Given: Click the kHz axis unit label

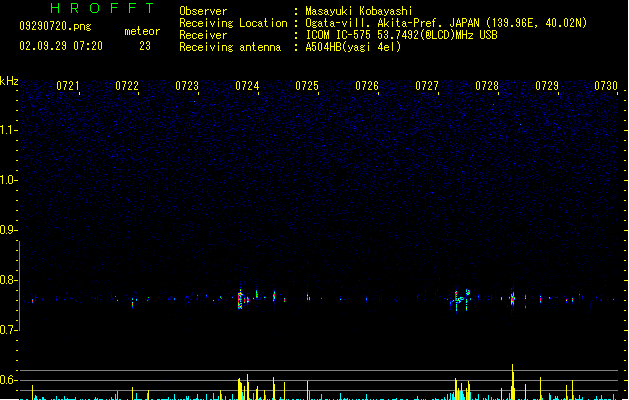Looking at the screenshot, I should pos(9,81).
